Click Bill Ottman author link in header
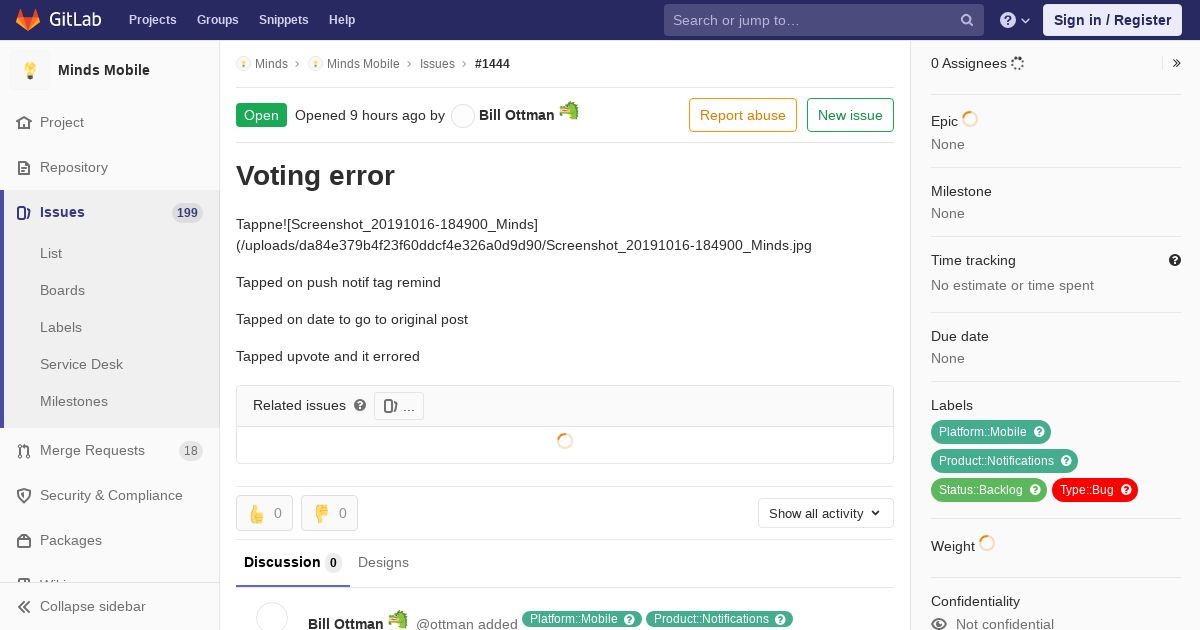This screenshot has height=630, width=1200. click(x=516, y=115)
